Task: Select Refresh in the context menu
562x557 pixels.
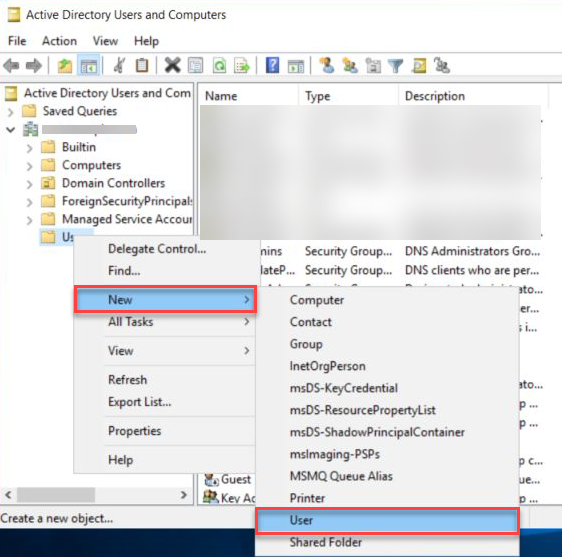Action: pos(165,380)
